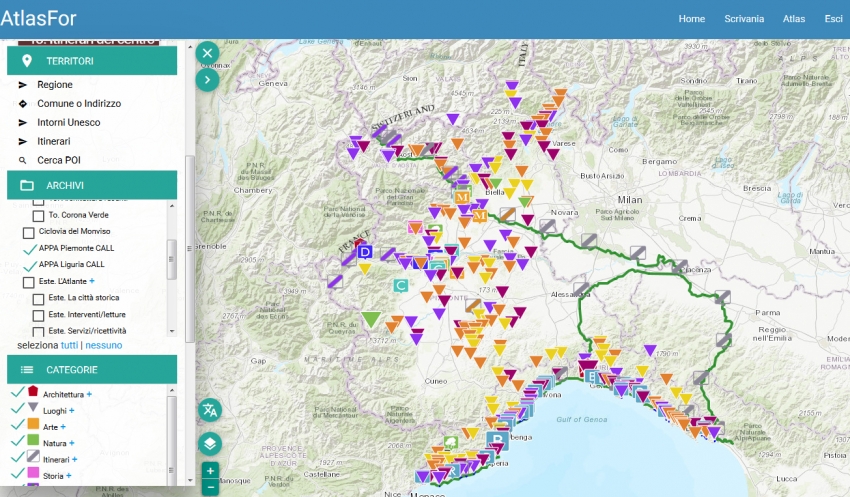Image resolution: width=850 pixels, height=497 pixels.
Task: Expand Este. L'Atlante with its plus sign
Action: pyautogui.click(x=92, y=281)
